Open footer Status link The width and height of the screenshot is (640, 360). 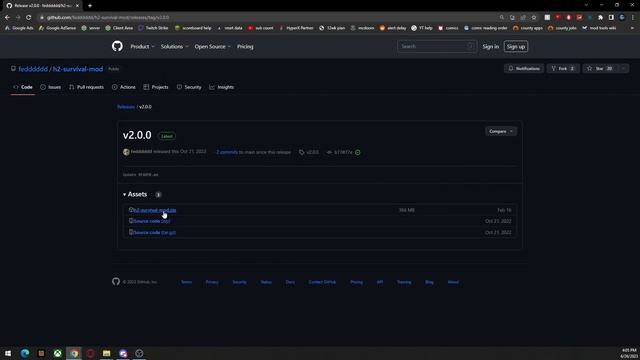266,282
